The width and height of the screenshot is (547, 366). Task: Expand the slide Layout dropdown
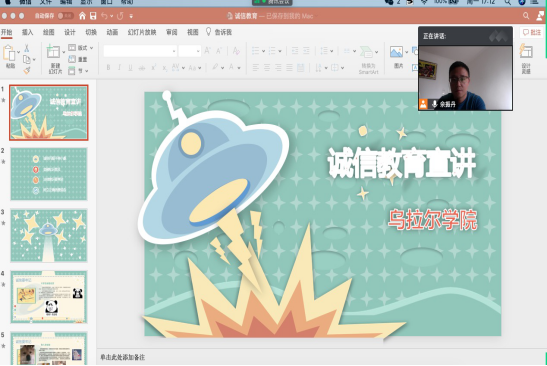(81, 48)
